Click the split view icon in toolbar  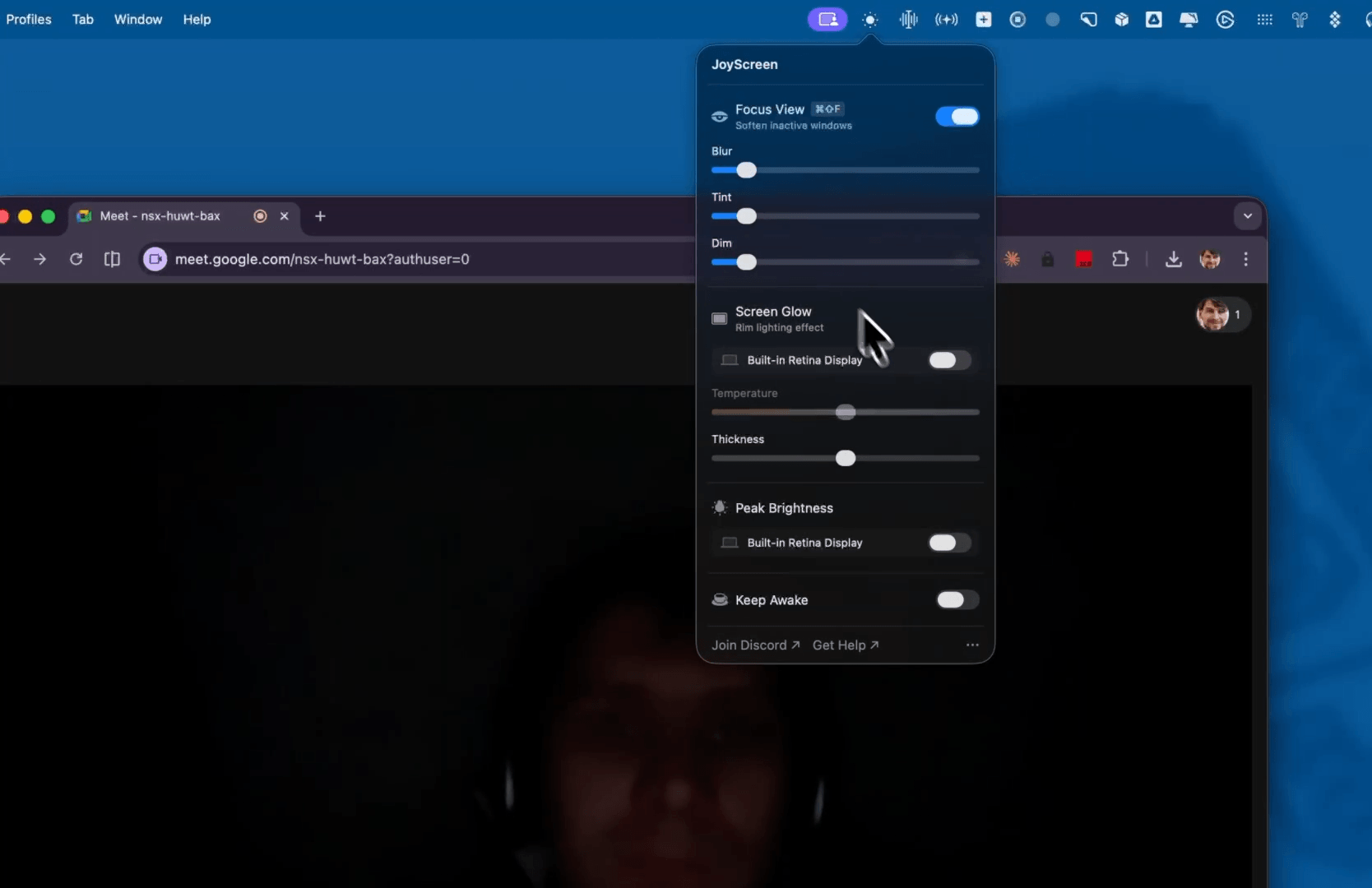point(113,260)
